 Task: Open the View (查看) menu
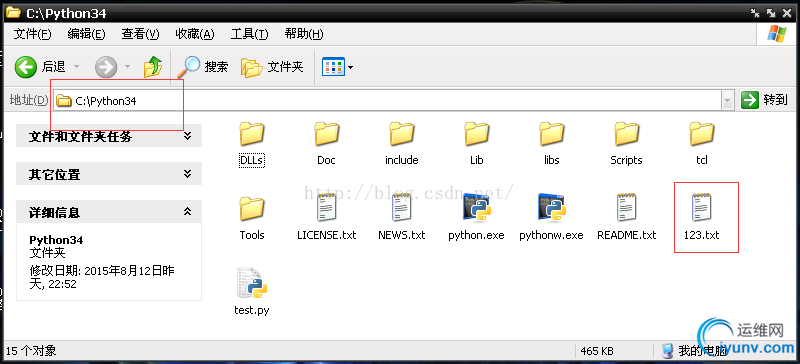point(140,34)
